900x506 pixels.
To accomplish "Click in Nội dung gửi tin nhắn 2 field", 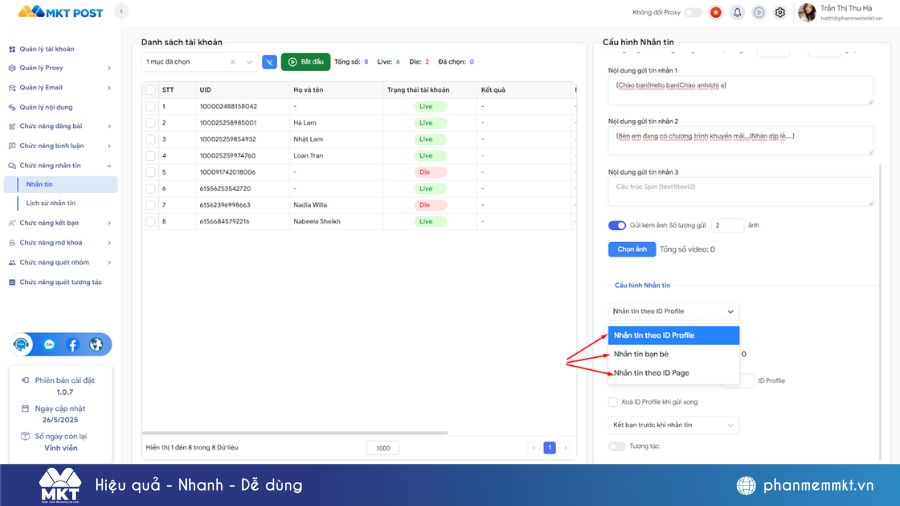I will (740, 141).
